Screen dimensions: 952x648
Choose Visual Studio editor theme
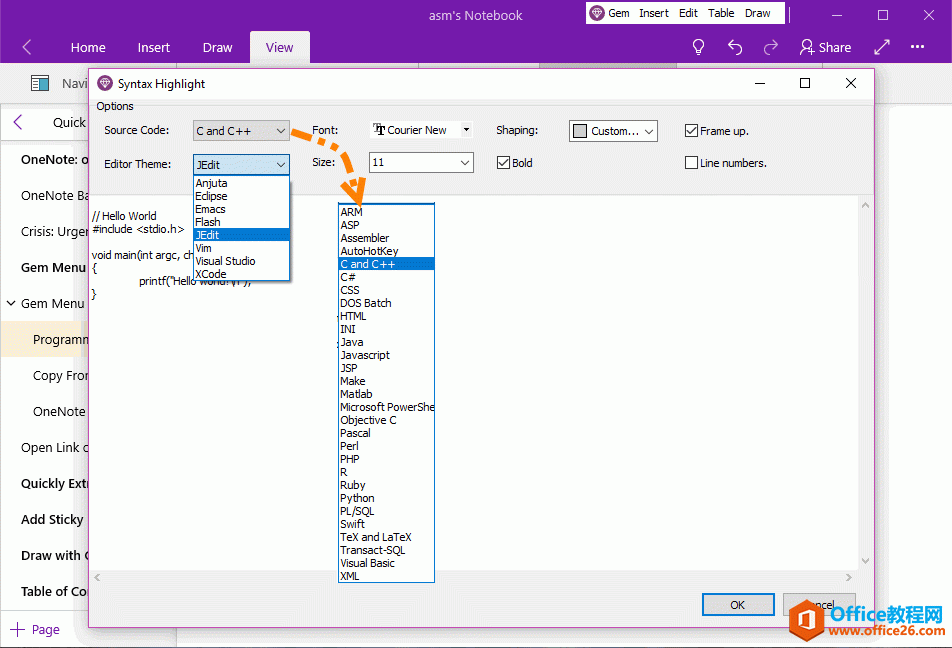[x=225, y=261]
